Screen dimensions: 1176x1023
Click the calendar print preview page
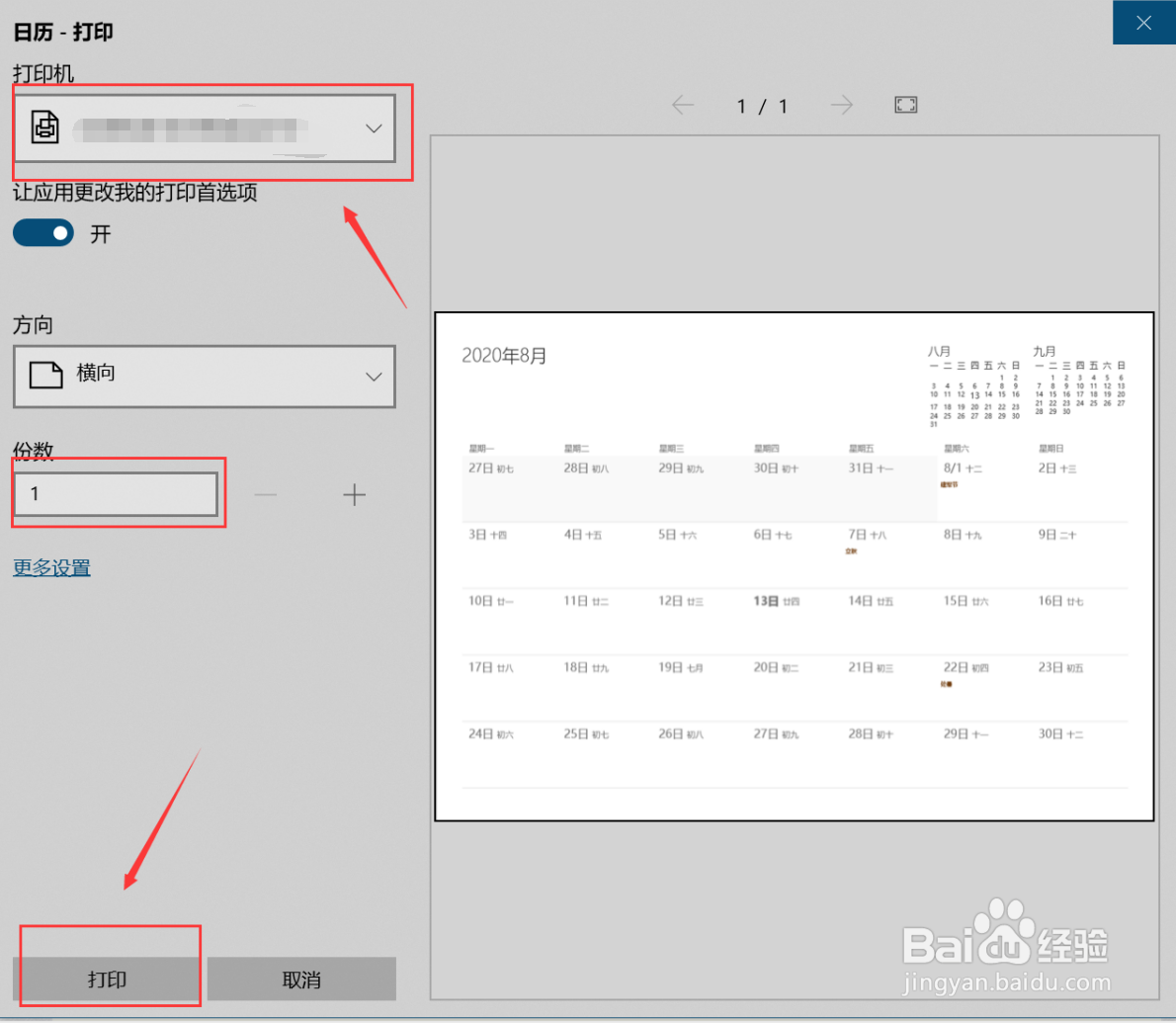(x=795, y=566)
